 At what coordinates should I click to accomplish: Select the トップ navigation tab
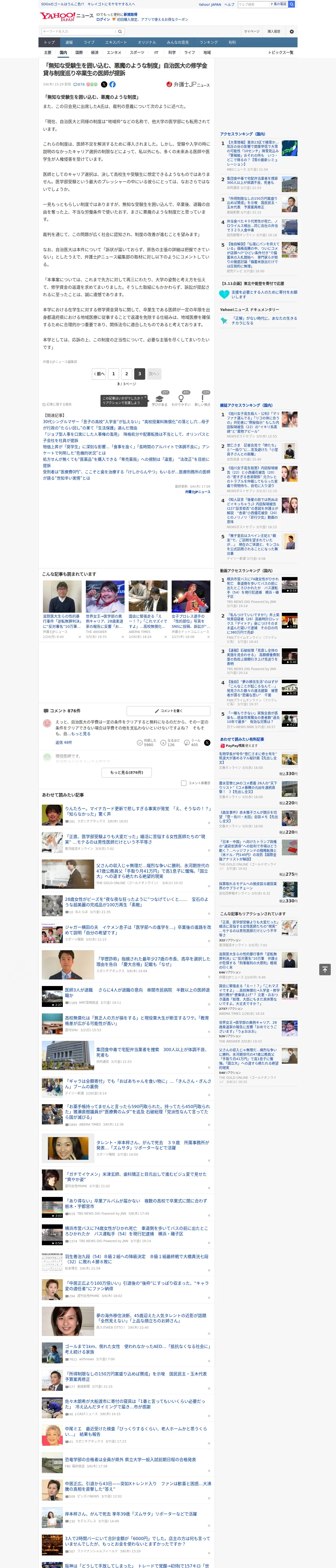pyautogui.click(x=49, y=42)
